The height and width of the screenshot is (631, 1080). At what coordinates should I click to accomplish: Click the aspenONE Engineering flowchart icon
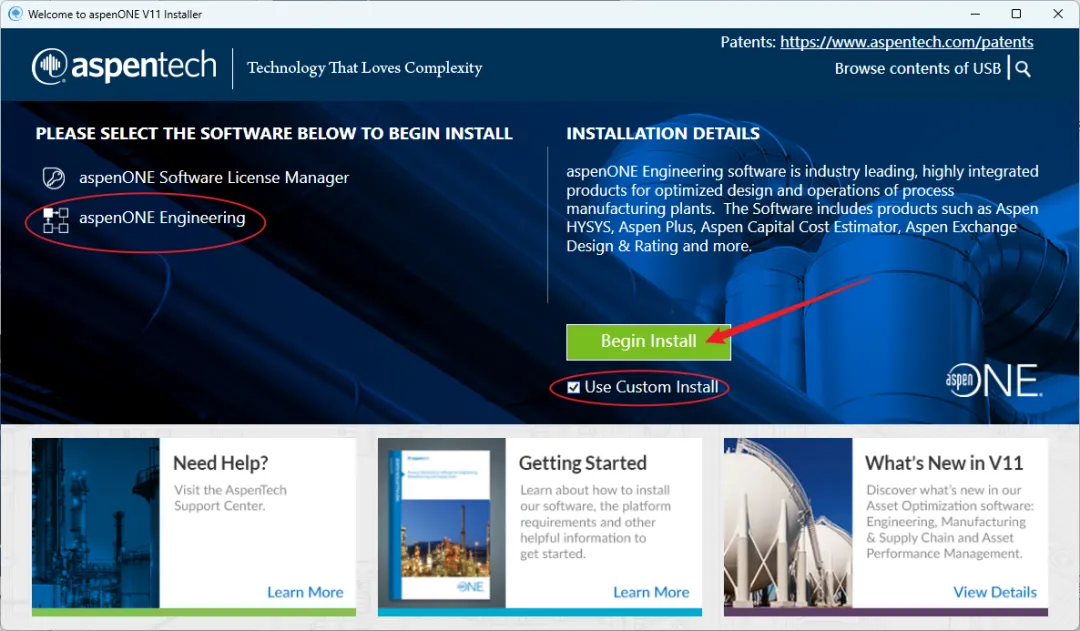click(56, 220)
